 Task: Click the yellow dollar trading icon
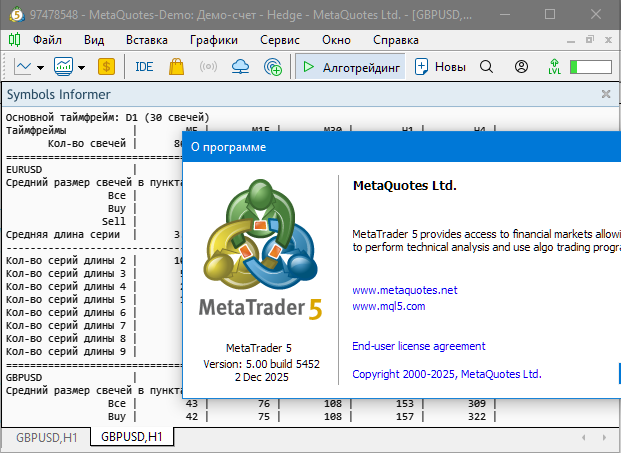(x=107, y=67)
